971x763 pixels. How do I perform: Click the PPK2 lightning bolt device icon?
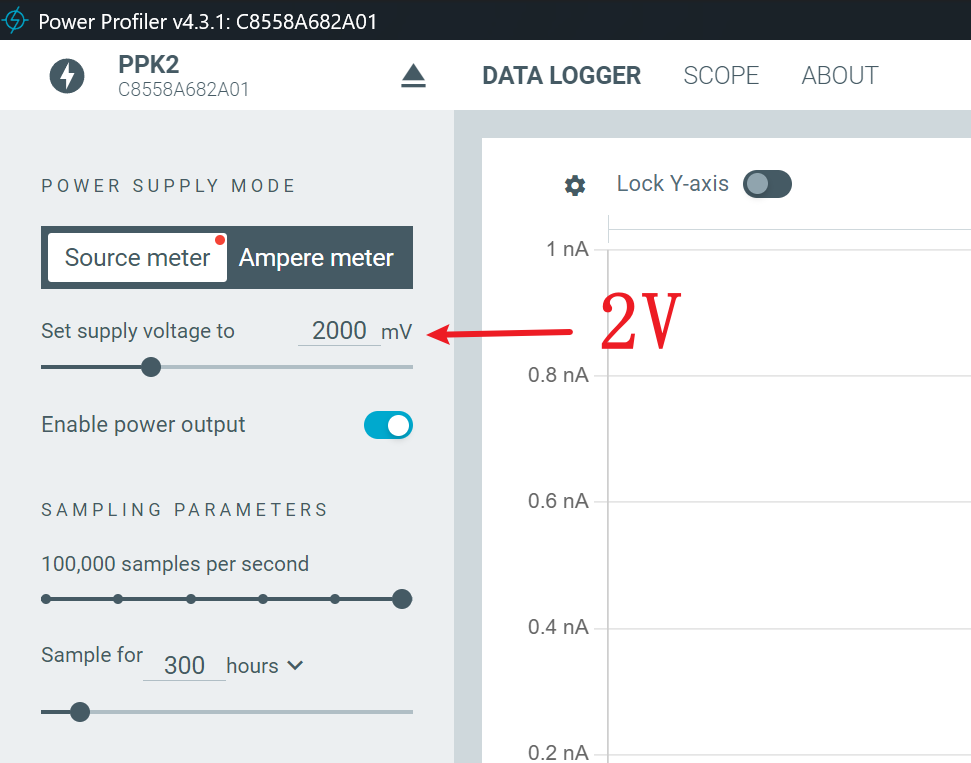click(67, 76)
